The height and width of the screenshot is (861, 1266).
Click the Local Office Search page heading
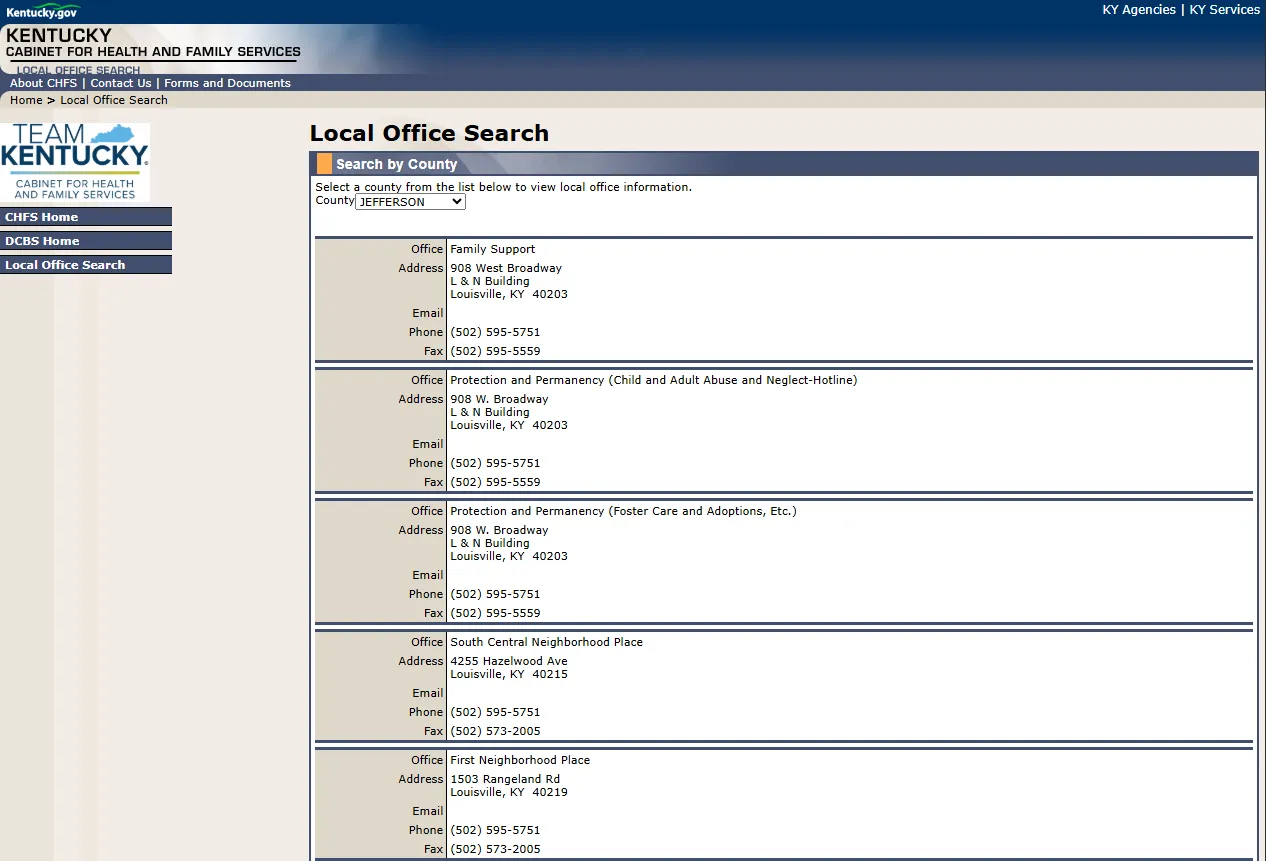point(429,133)
